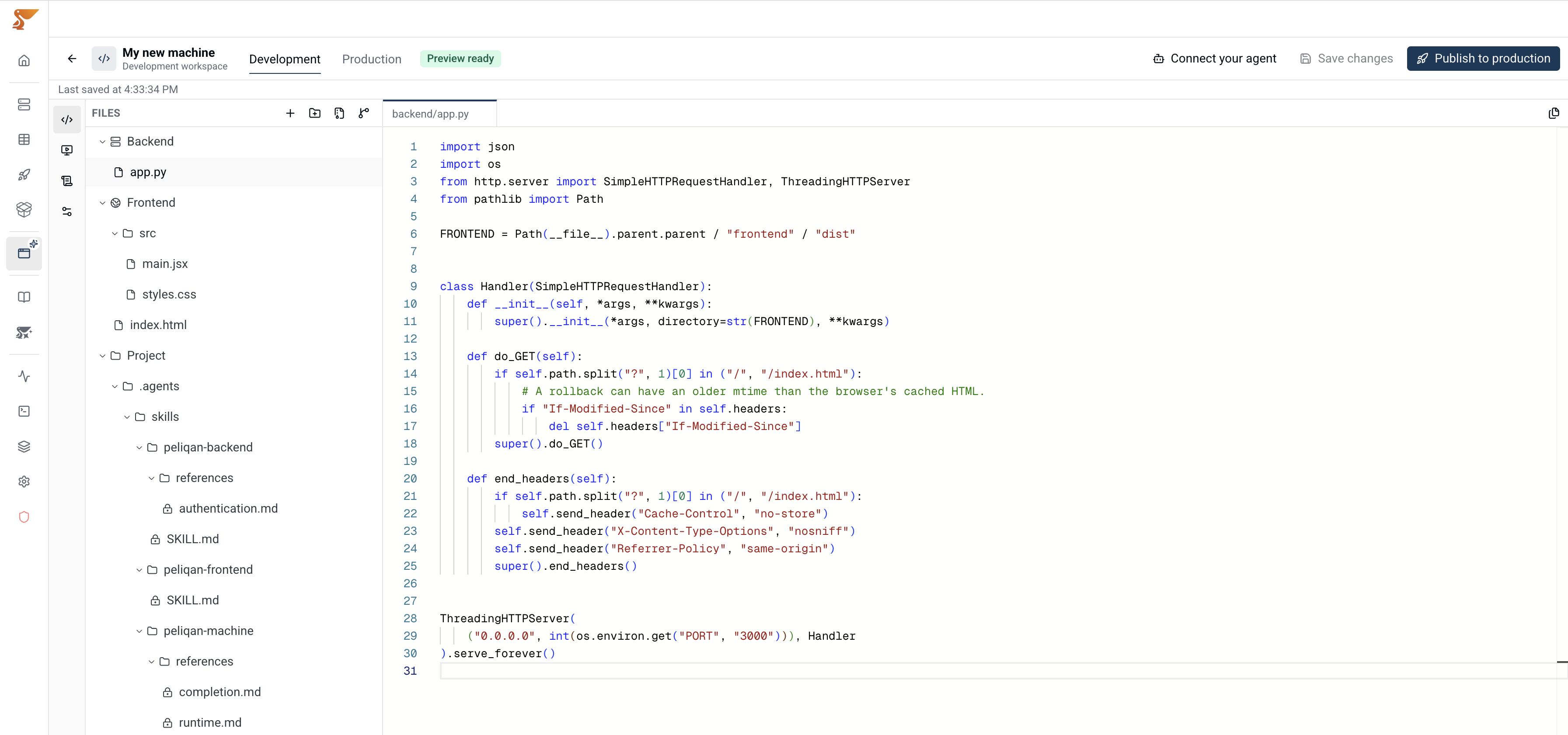This screenshot has width=1568, height=735.
Task: Open SKILL.md under peliqan-frontend
Action: pyautogui.click(x=234, y=600)
